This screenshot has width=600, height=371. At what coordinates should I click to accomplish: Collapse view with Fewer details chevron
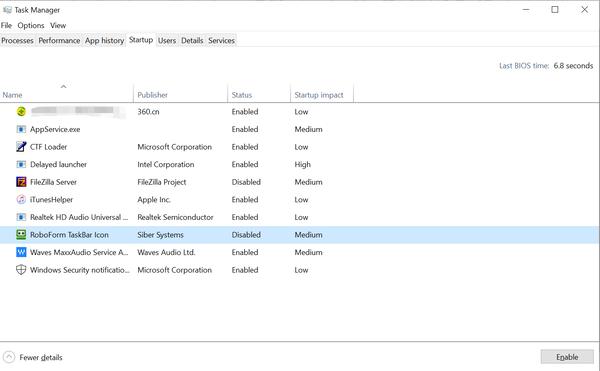pos(9,357)
